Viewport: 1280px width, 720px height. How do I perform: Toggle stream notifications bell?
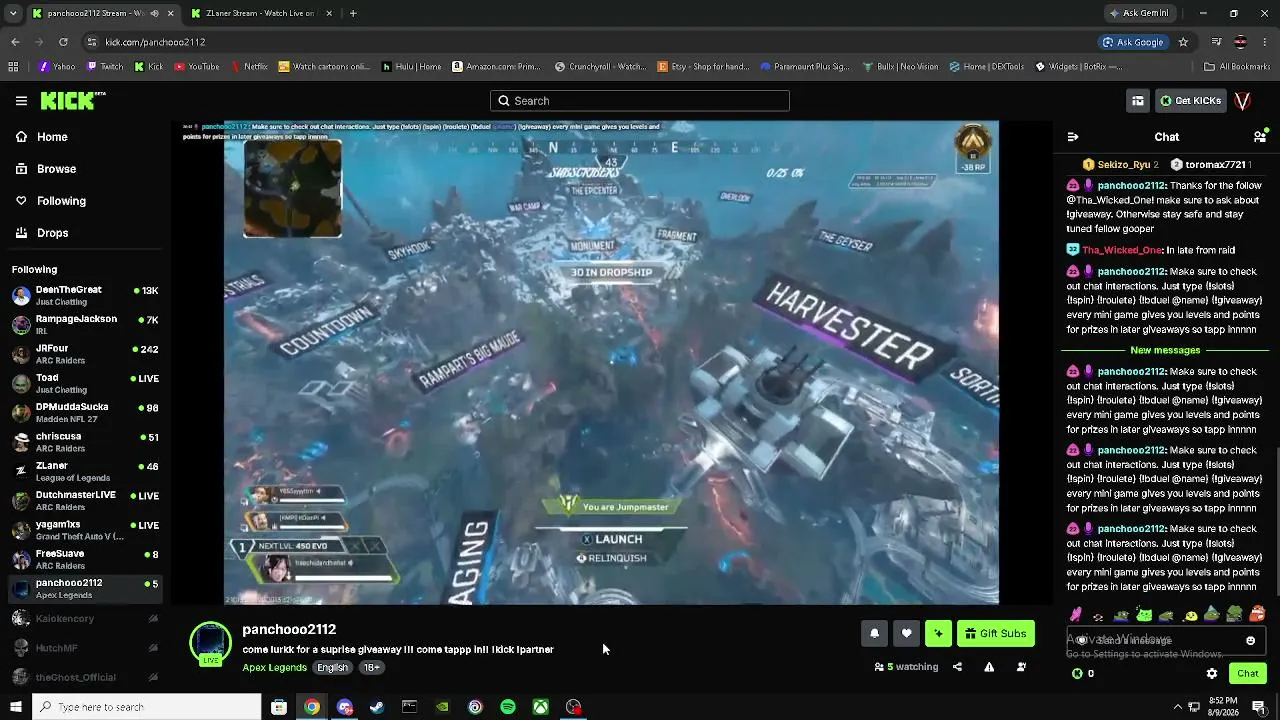coord(875,633)
